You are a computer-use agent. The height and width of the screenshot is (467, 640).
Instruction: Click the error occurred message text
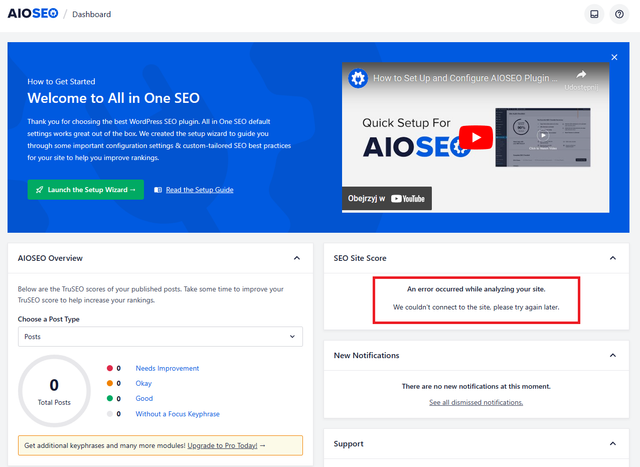click(476, 289)
